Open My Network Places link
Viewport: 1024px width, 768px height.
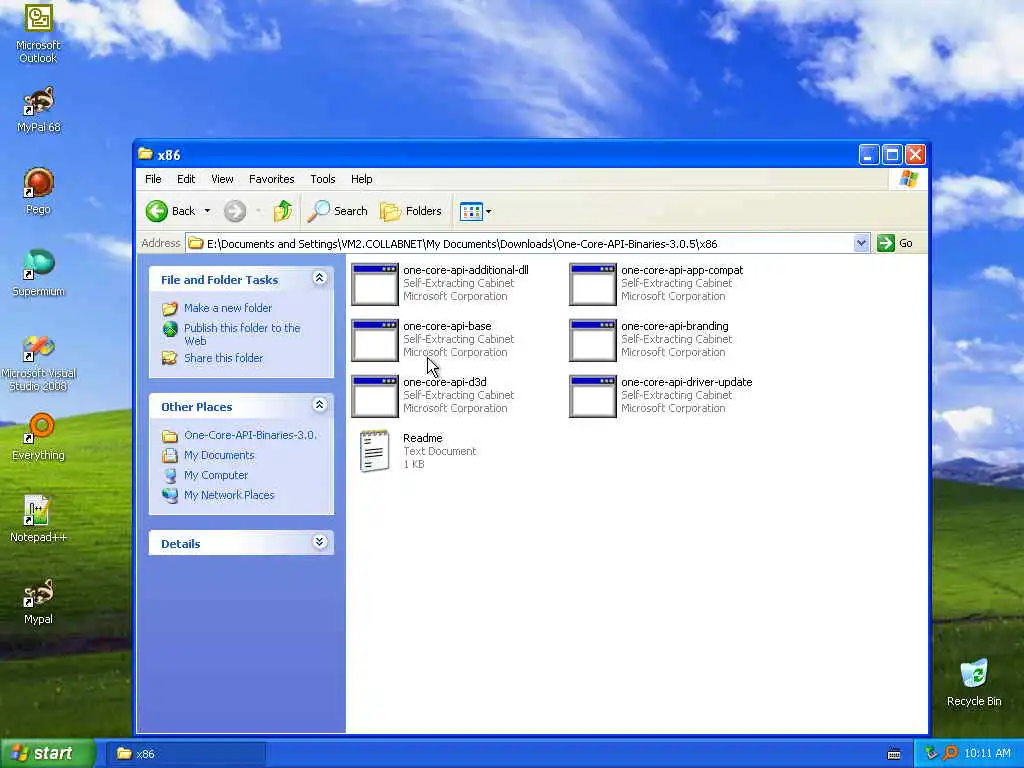[229, 495]
